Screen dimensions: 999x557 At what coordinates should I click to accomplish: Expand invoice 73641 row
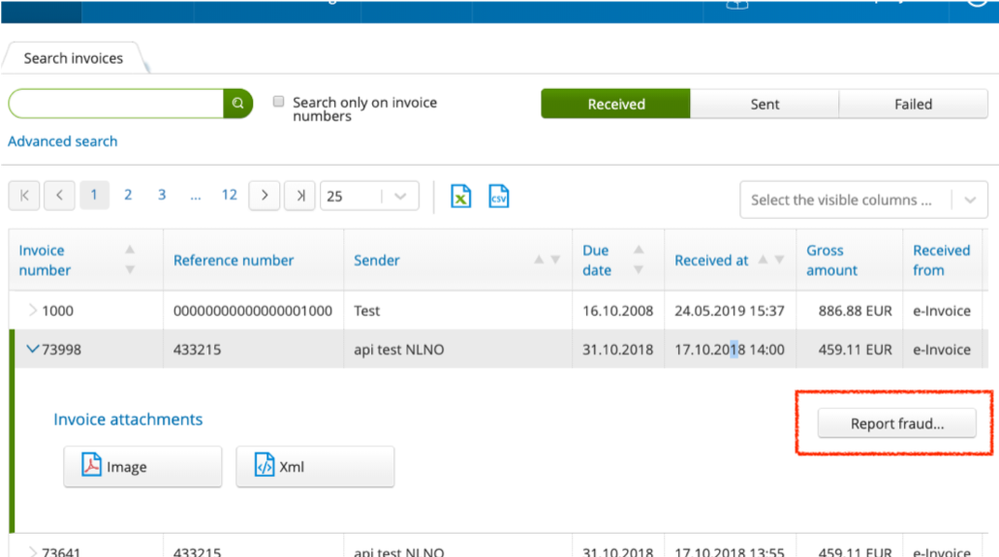[32, 551]
